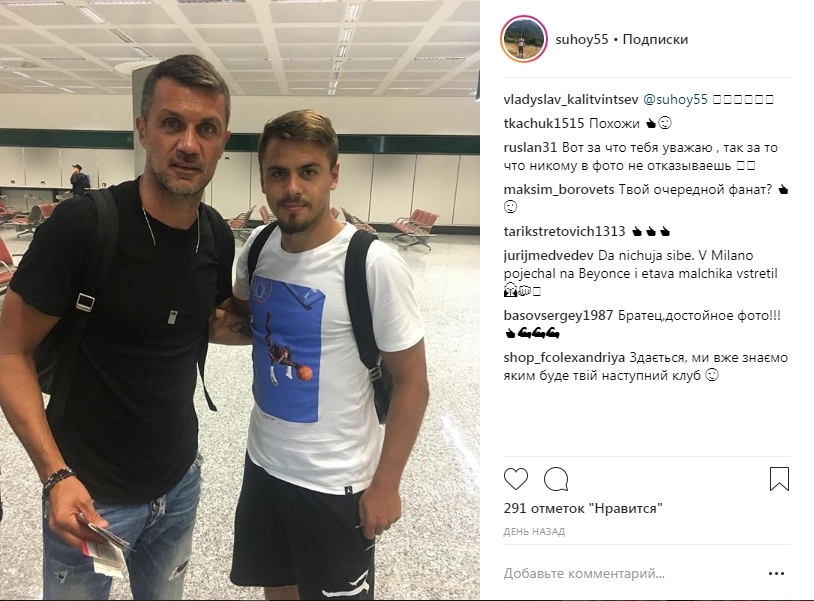Viewport: 814px width, 601px height.
Task: Open the vladyslav_kalitvintsev profile
Action: pyautogui.click(x=571, y=100)
